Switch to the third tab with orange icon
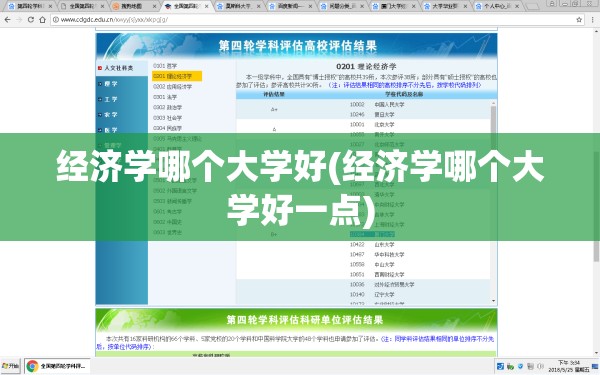Viewport: 600px width, 375px height. pyautogui.click(x=135, y=6)
